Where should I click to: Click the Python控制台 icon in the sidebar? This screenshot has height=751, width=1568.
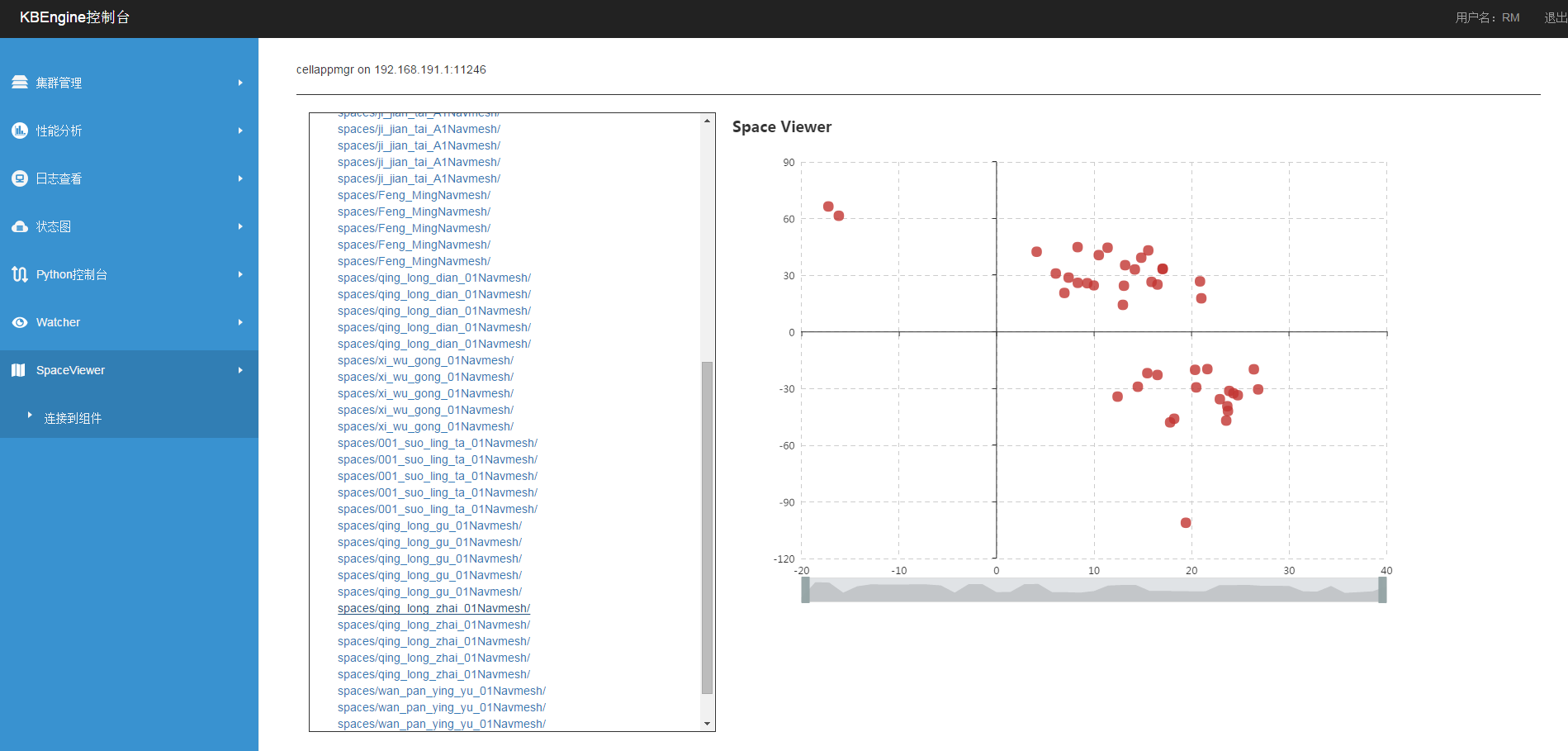[20, 274]
